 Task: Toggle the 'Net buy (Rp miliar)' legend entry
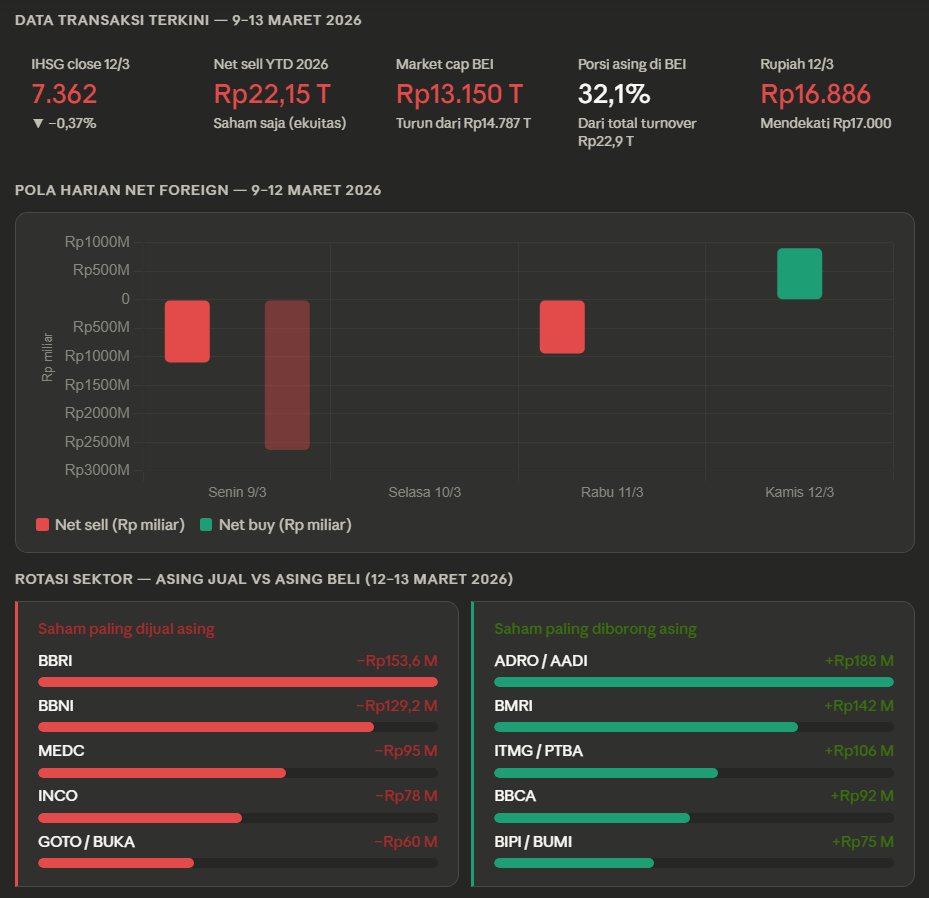tap(276, 525)
